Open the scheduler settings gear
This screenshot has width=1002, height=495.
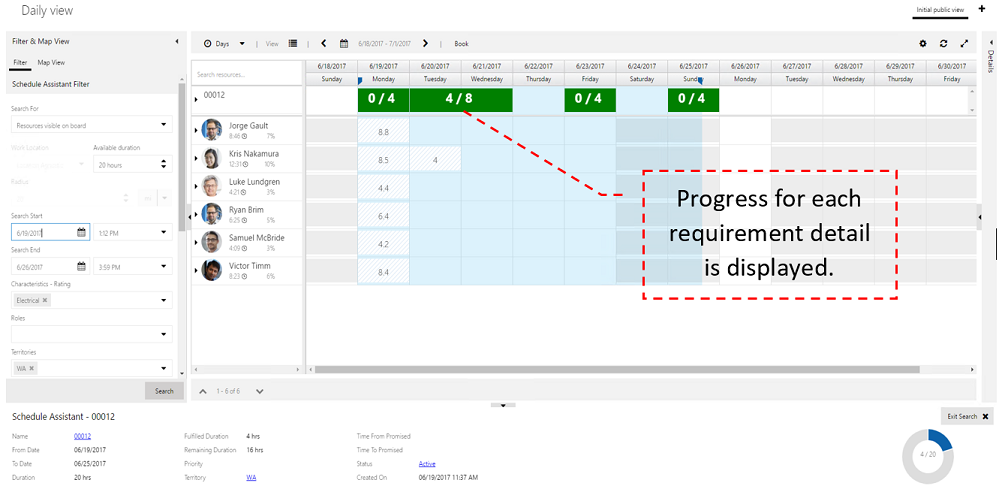(923, 44)
